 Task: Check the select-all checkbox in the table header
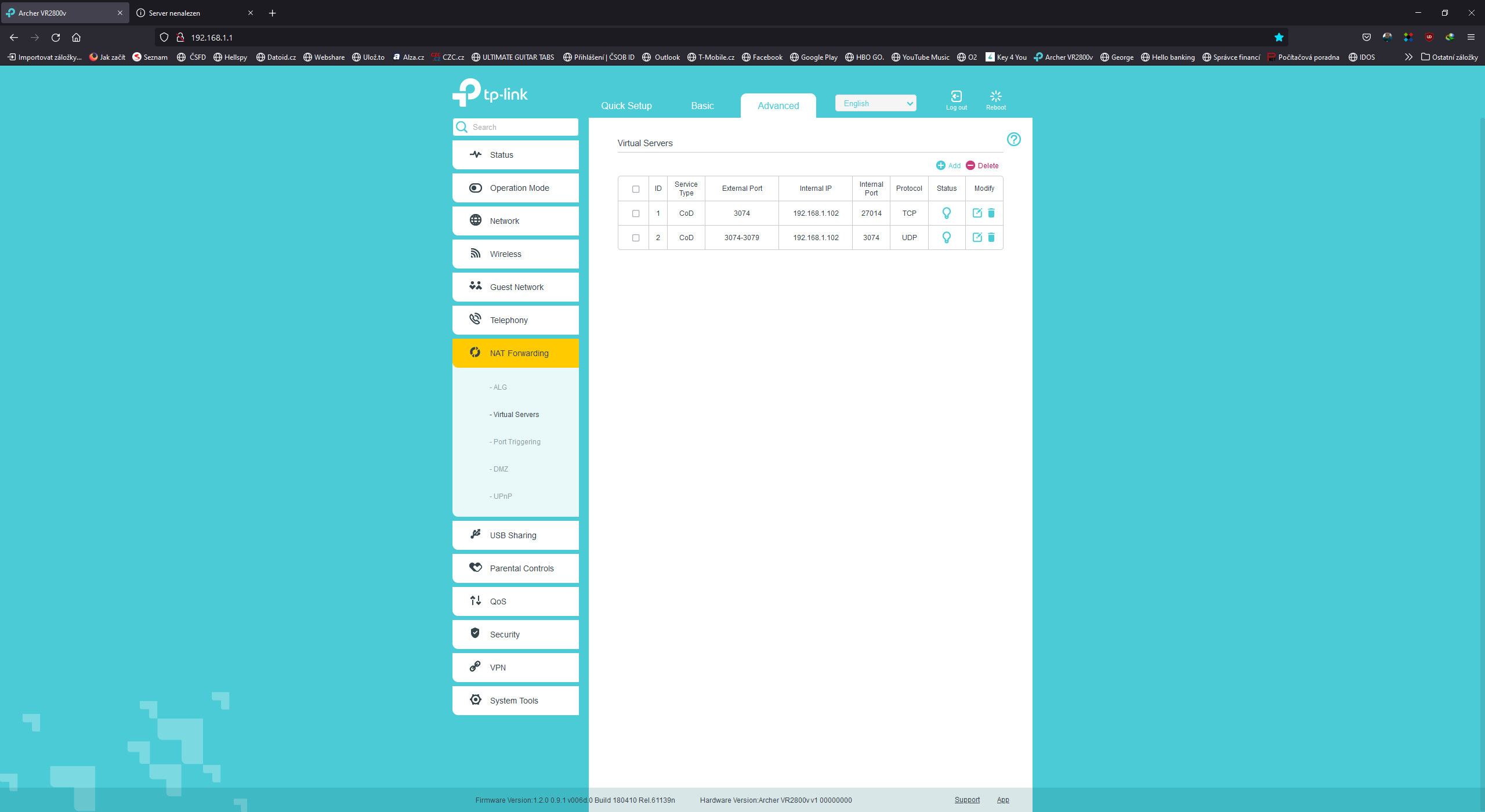click(x=636, y=189)
